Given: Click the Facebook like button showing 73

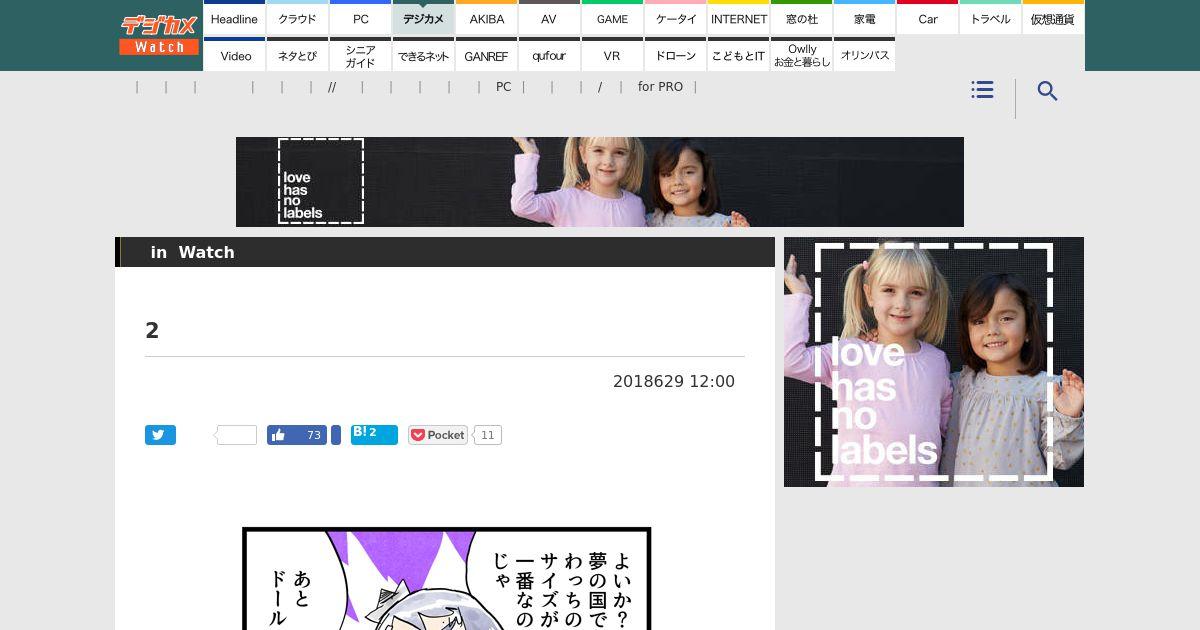Looking at the screenshot, I should tap(297, 435).
